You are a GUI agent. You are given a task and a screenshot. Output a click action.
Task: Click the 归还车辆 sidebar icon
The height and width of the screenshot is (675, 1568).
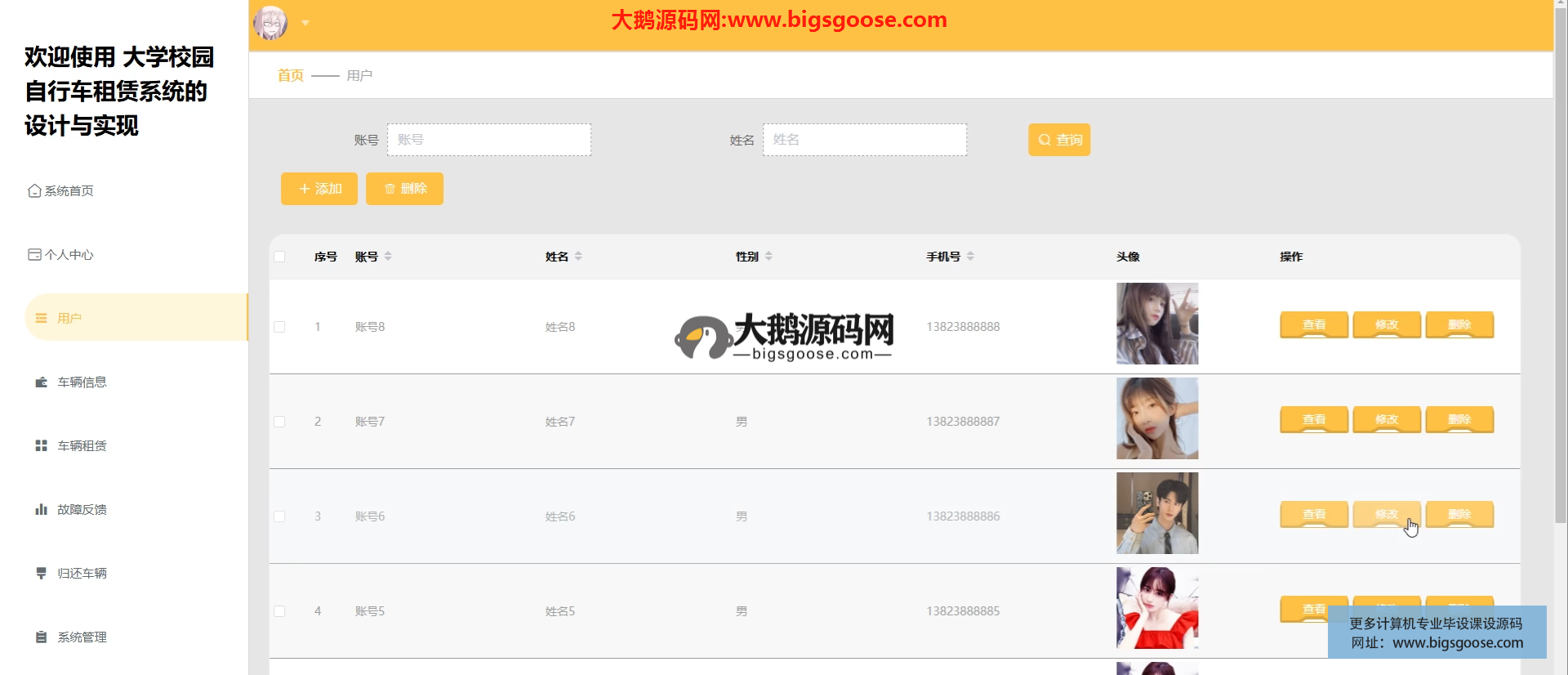coord(41,574)
